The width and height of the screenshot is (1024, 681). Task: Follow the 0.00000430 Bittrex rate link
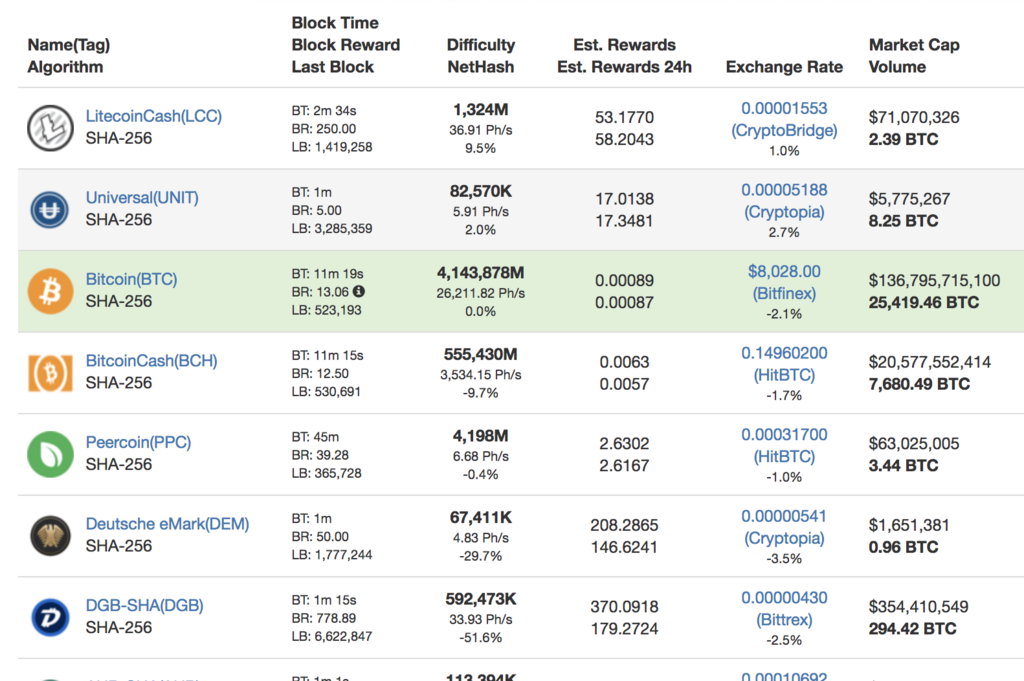click(x=784, y=609)
